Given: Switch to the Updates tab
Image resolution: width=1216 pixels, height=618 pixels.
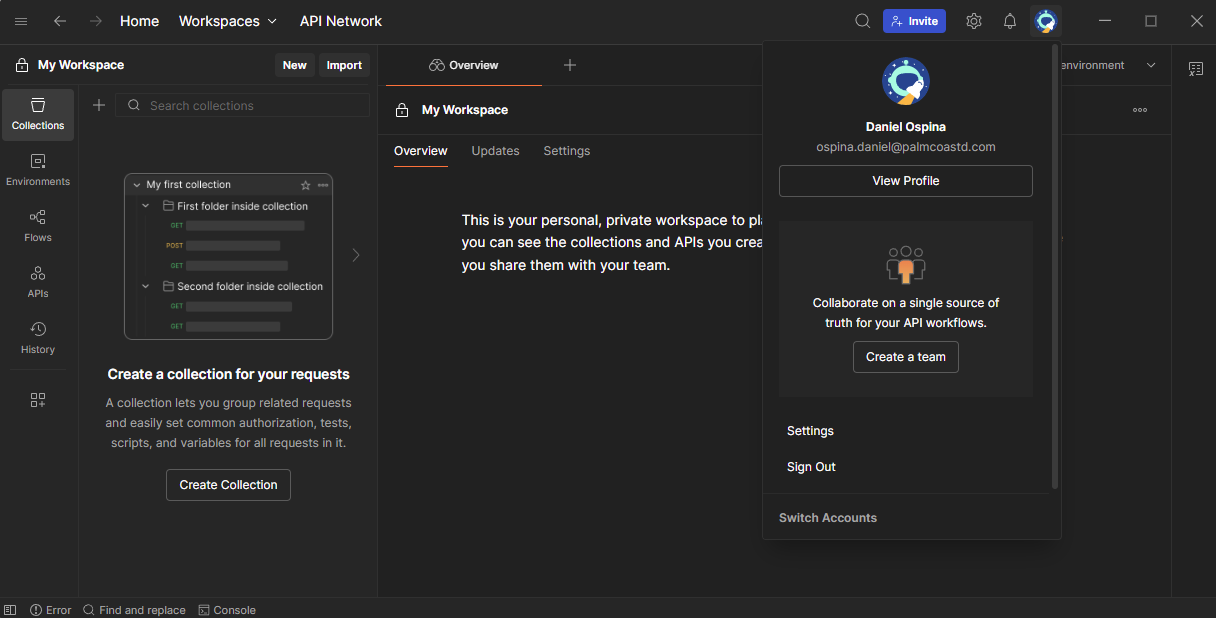Looking at the screenshot, I should click(x=495, y=151).
